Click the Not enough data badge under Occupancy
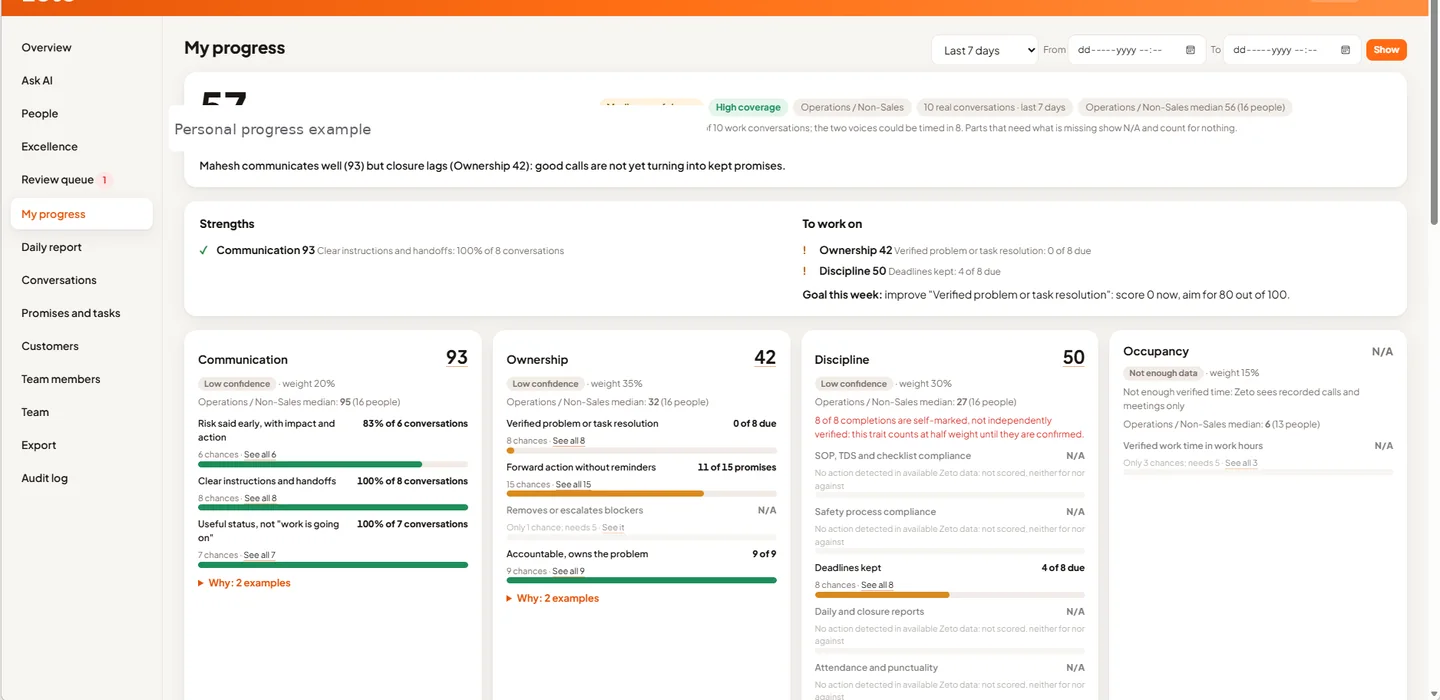1440x700 pixels. pos(1163,373)
